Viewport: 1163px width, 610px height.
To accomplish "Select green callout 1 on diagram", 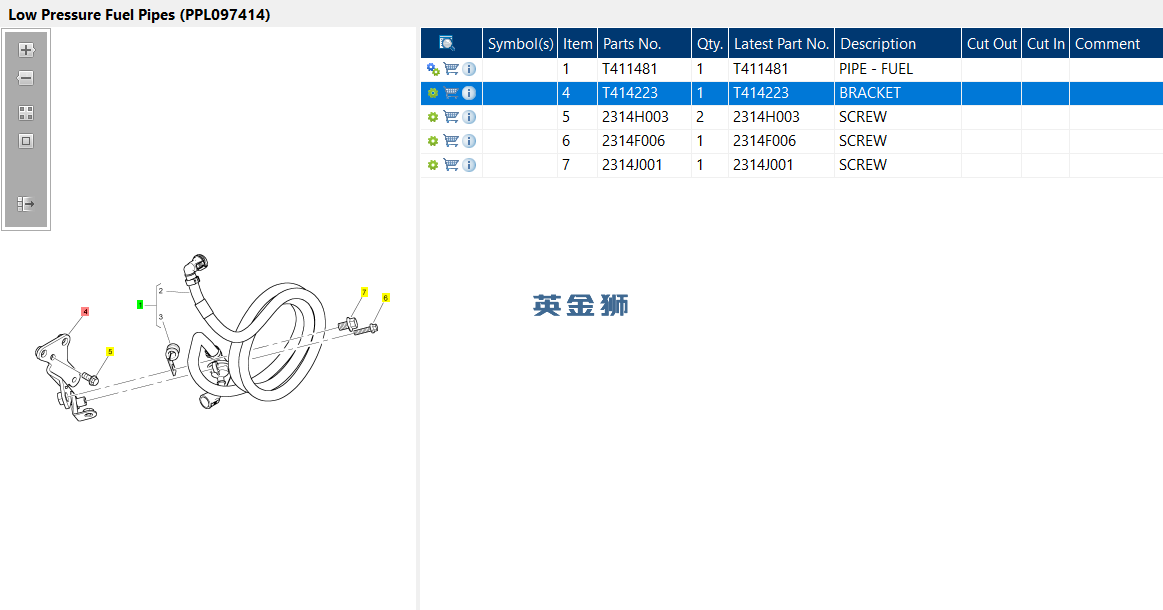I will [140, 304].
